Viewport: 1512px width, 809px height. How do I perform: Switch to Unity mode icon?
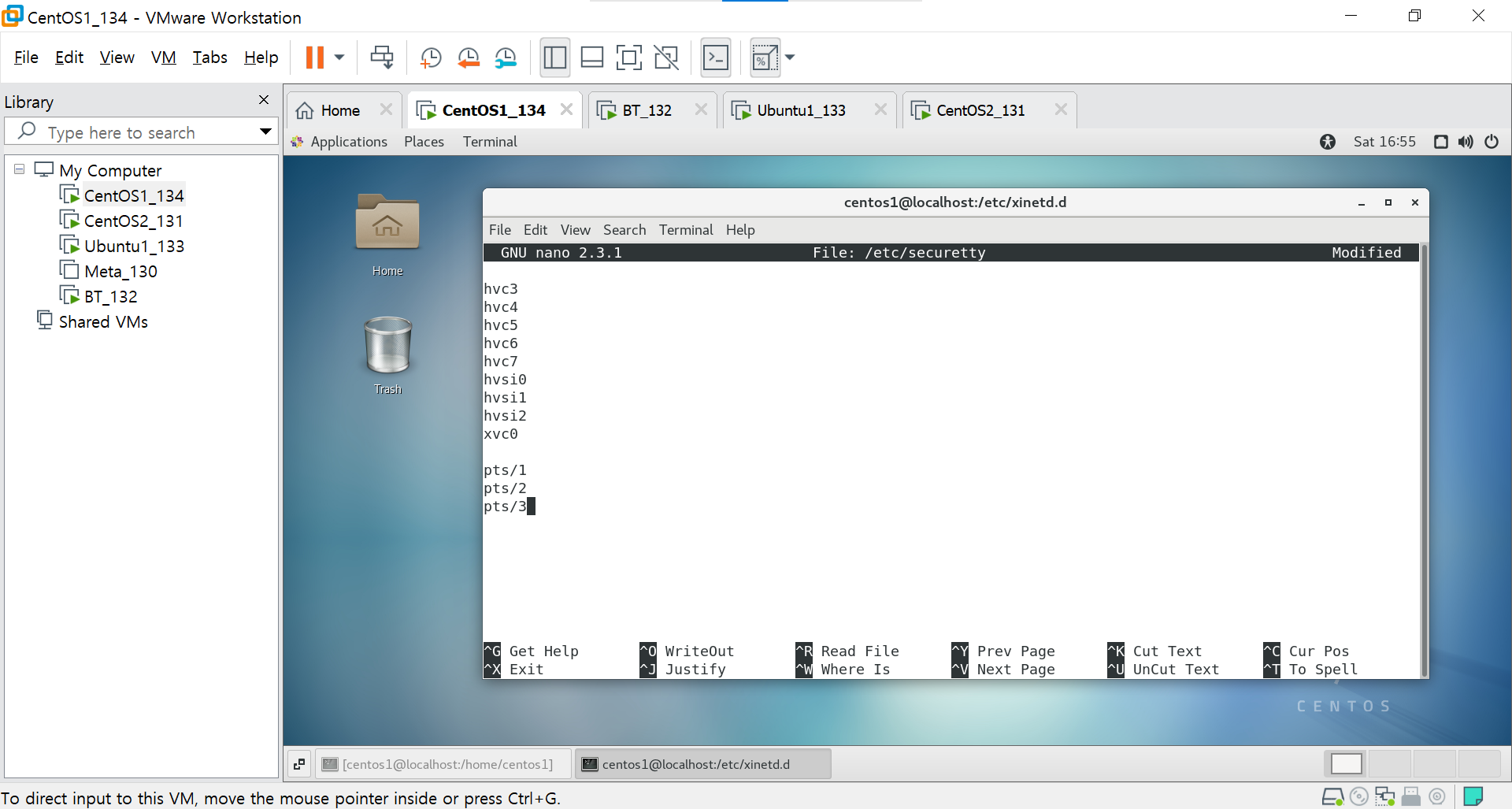coord(666,58)
